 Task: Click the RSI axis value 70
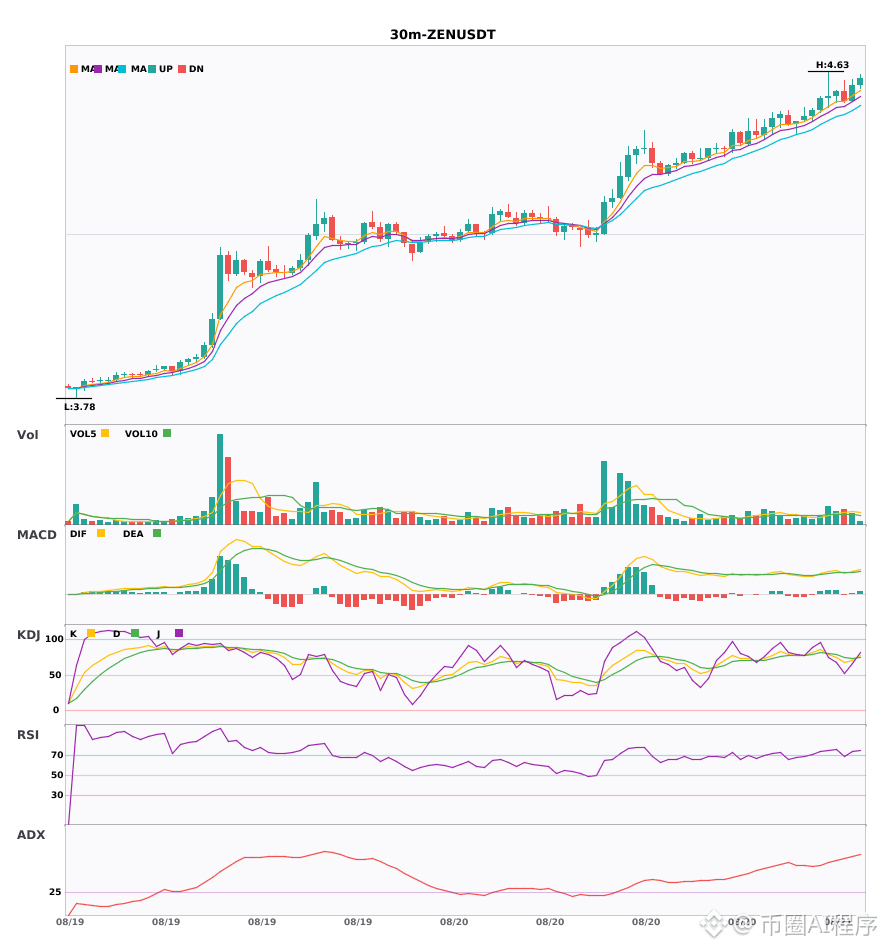[x=57, y=755]
